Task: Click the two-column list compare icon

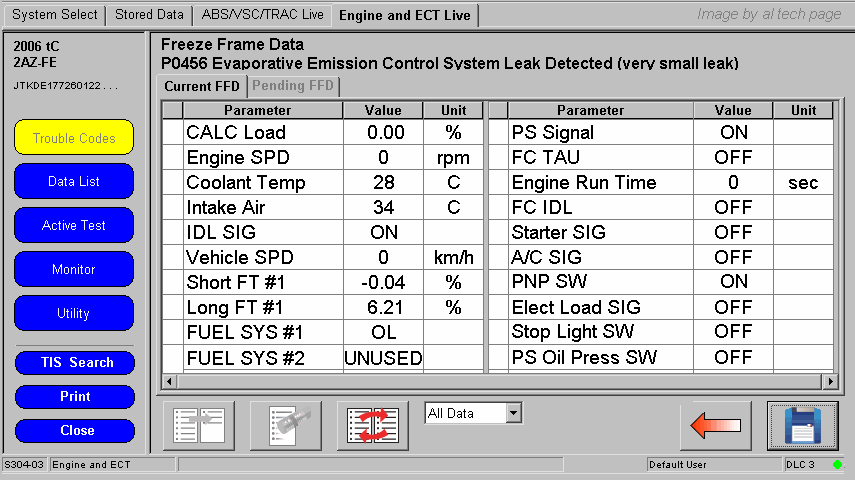Action: (198, 426)
